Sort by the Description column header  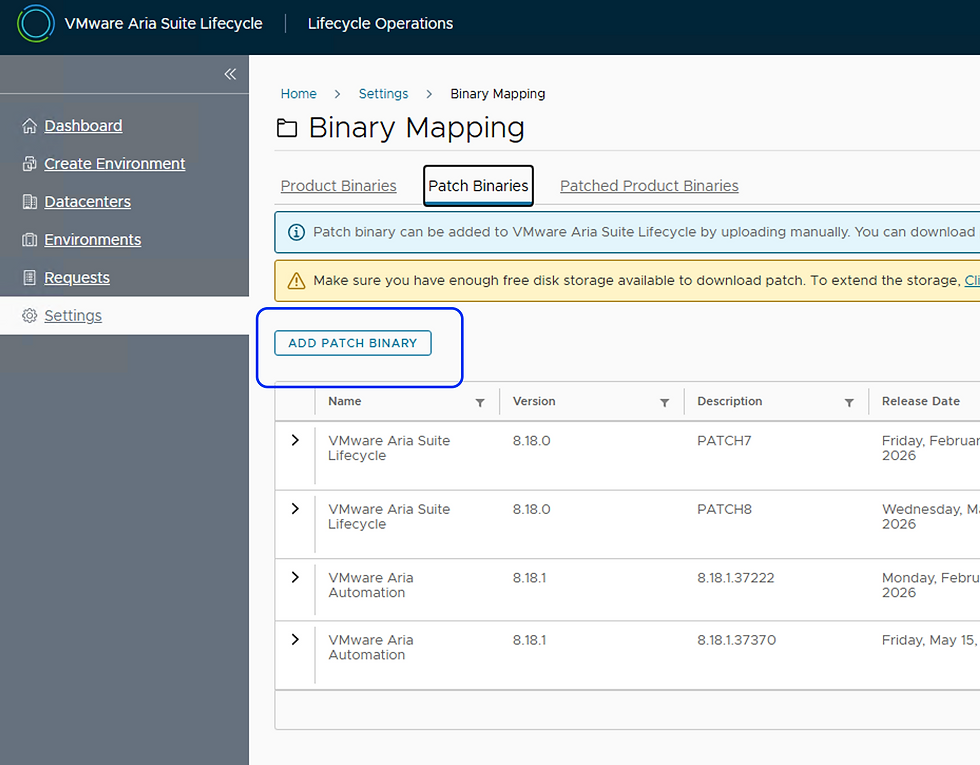tap(729, 401)
